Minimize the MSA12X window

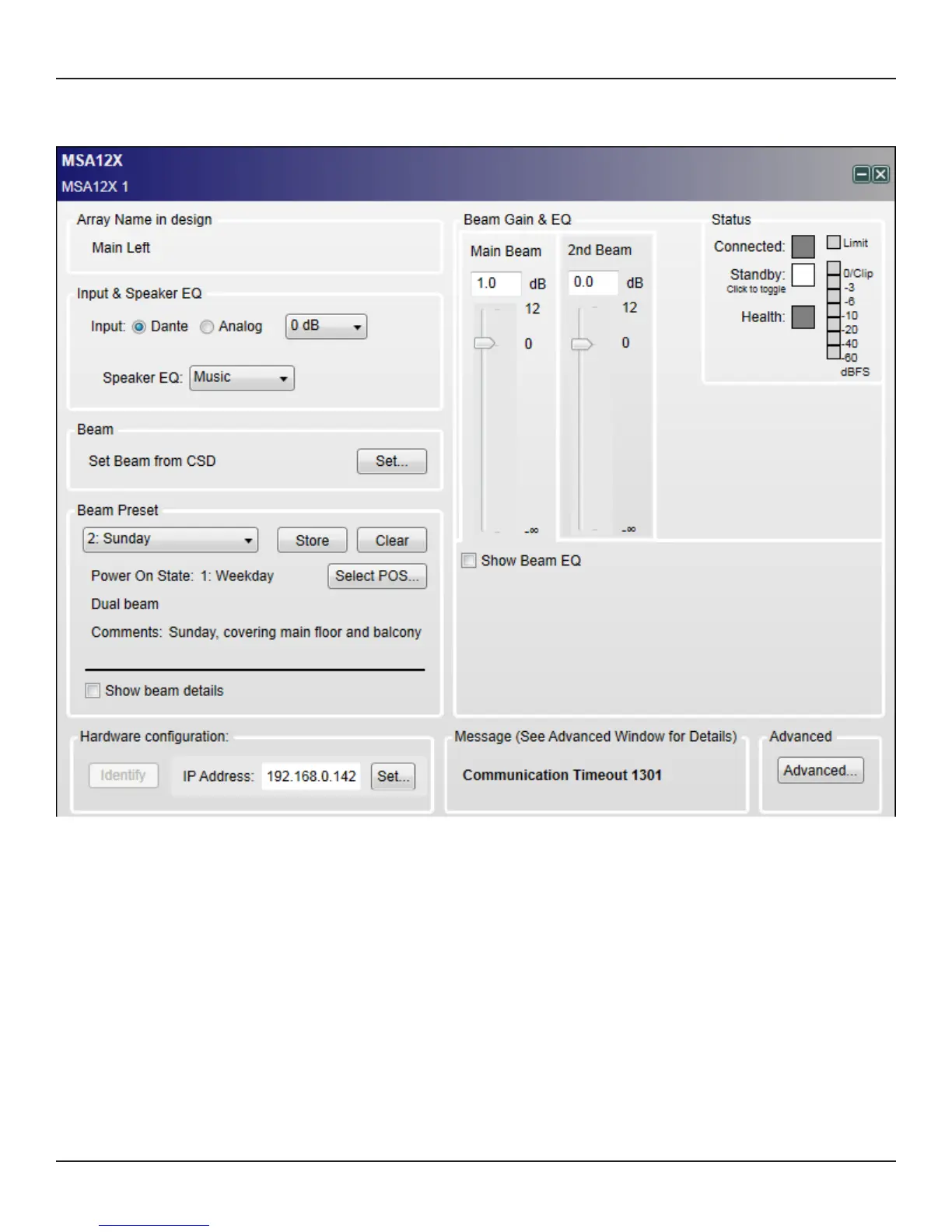tap(861, 174)
